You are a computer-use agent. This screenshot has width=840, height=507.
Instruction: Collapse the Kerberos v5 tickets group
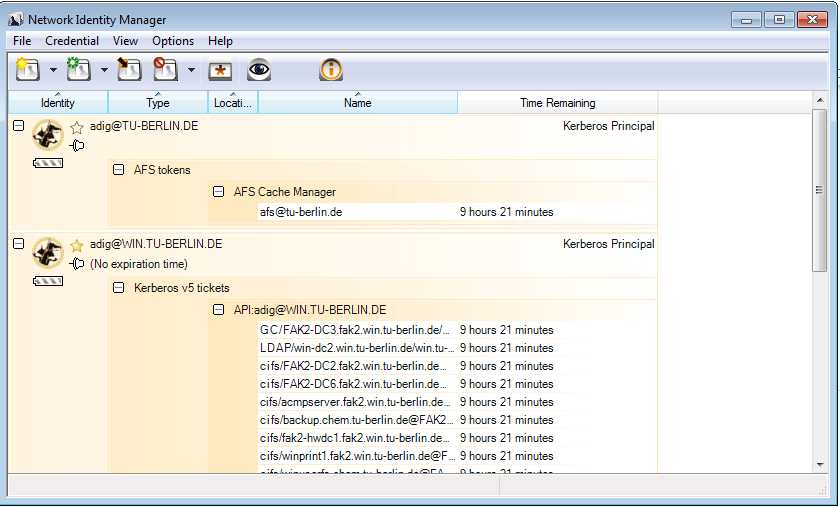[119, 288]
